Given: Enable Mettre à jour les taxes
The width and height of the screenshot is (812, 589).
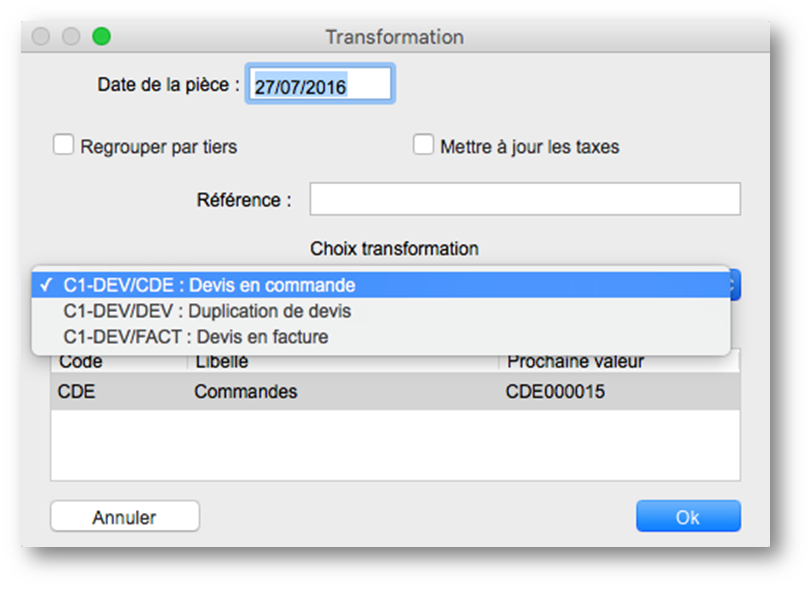Looking at the screenshot, I should 423,146.
